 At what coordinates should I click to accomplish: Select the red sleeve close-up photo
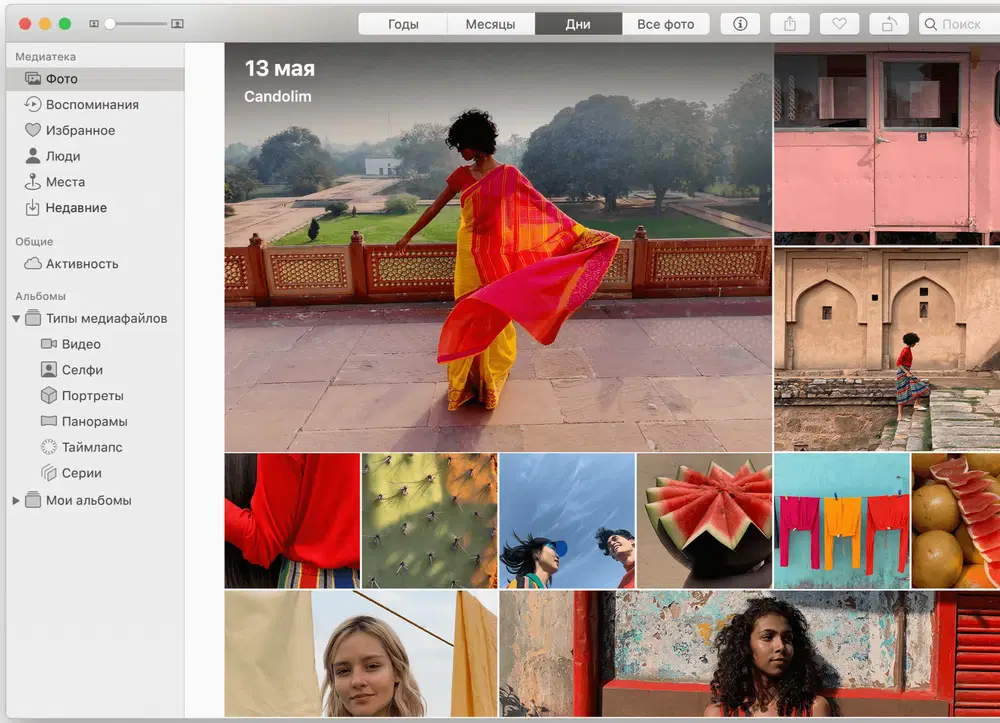(x=292, y=520)
